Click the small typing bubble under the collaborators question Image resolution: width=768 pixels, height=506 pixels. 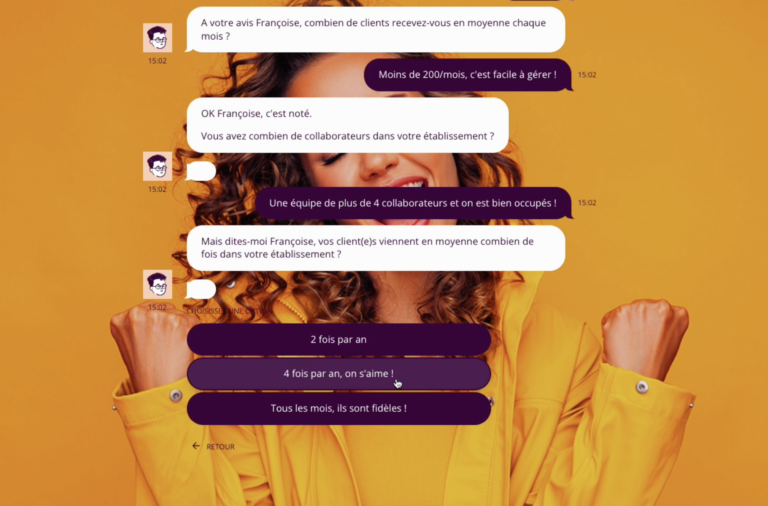click(x=201, y=171)
